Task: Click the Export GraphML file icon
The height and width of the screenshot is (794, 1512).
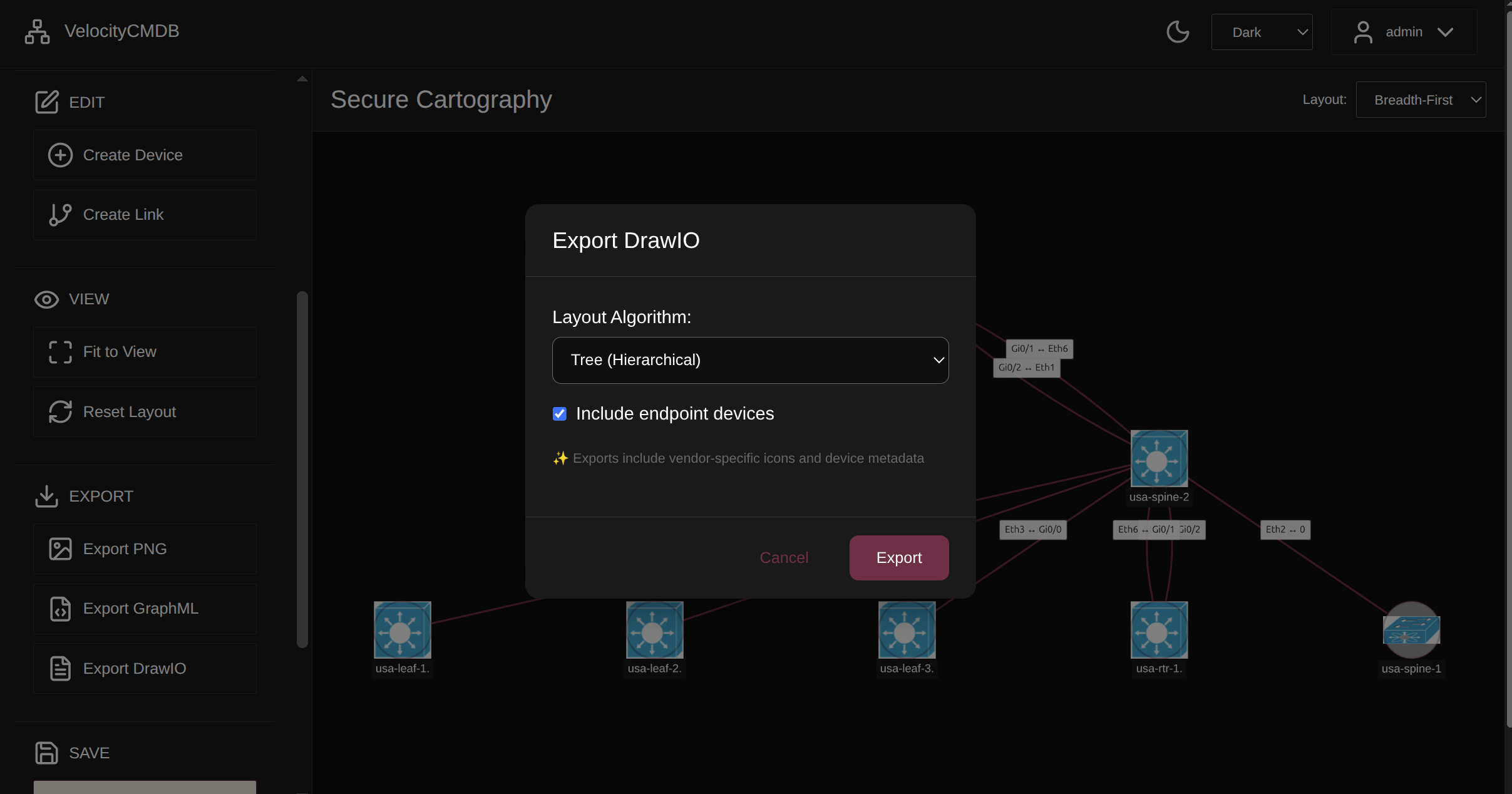Action: pos(60,609)
